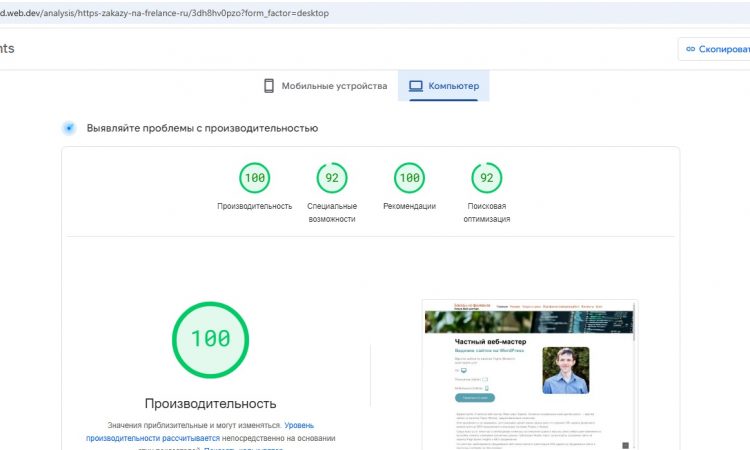Select the Компьютер tab

pos(443,86)
